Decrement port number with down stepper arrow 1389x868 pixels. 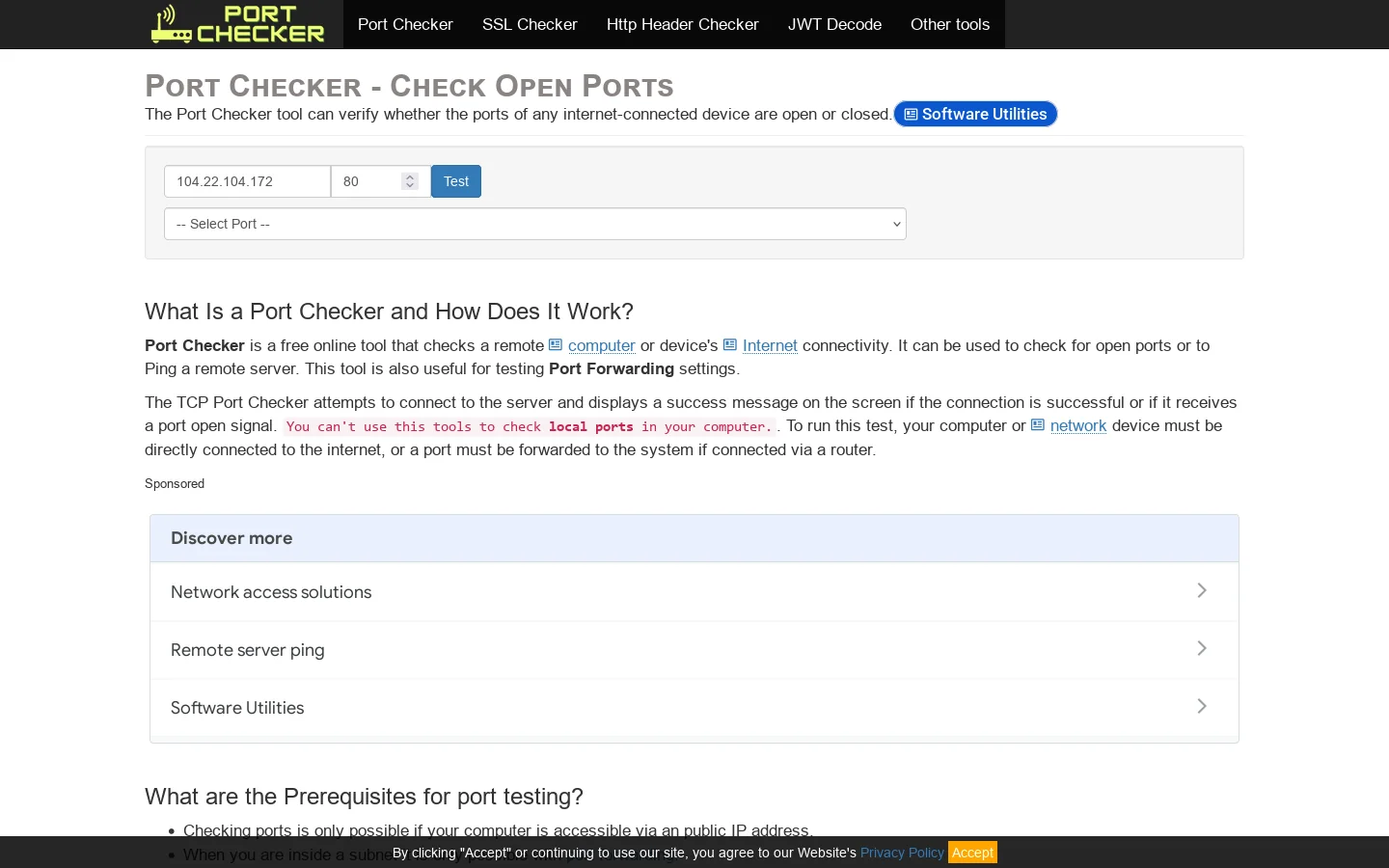tap(410, 186)
